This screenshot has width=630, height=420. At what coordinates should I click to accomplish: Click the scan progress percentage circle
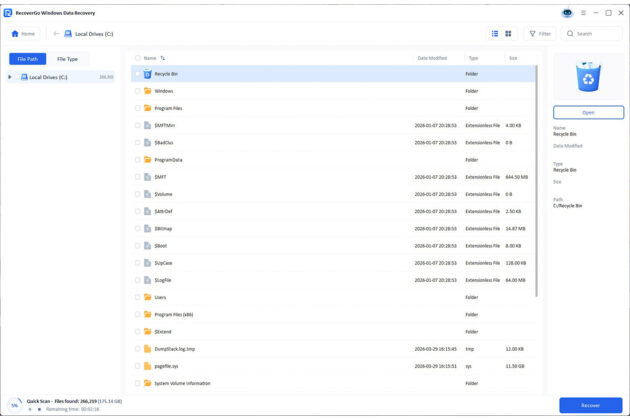[x=15, y=405]
